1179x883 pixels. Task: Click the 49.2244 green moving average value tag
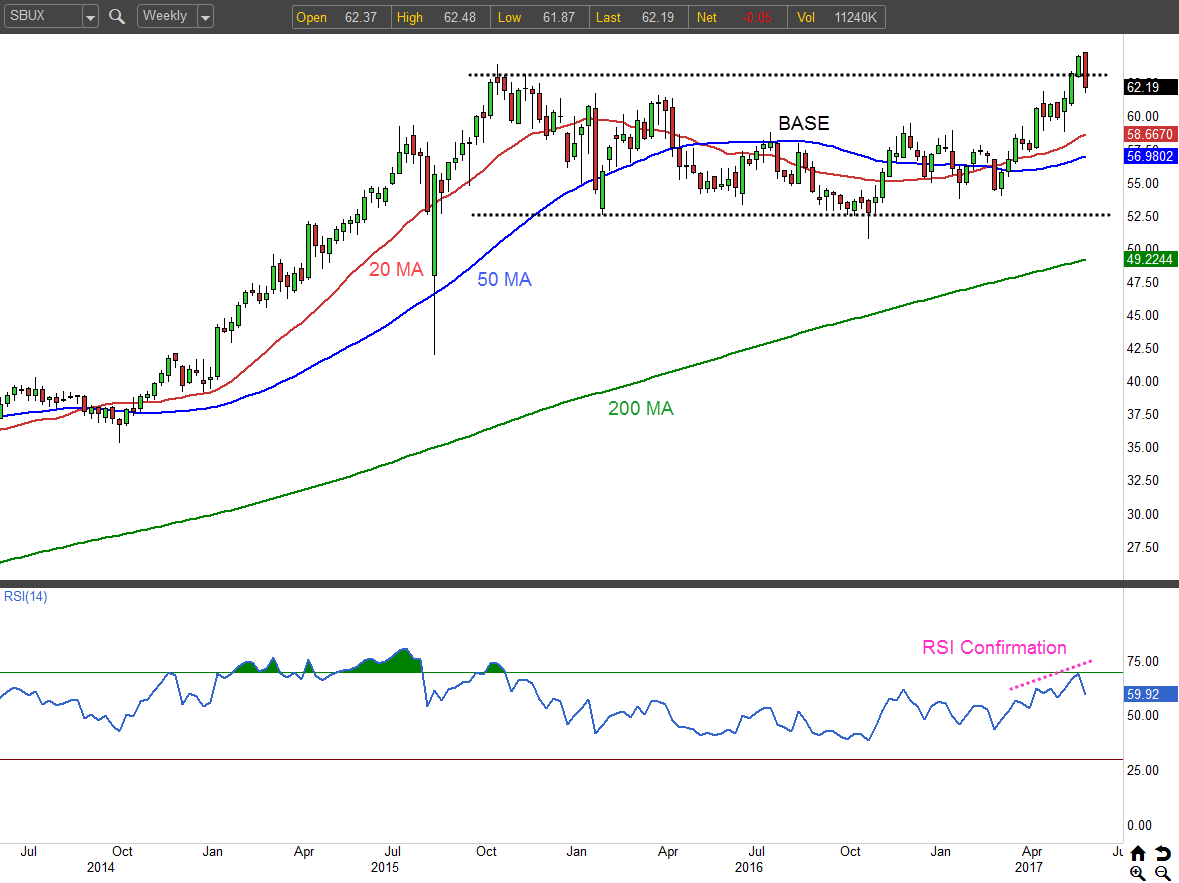click(1150, 259)
